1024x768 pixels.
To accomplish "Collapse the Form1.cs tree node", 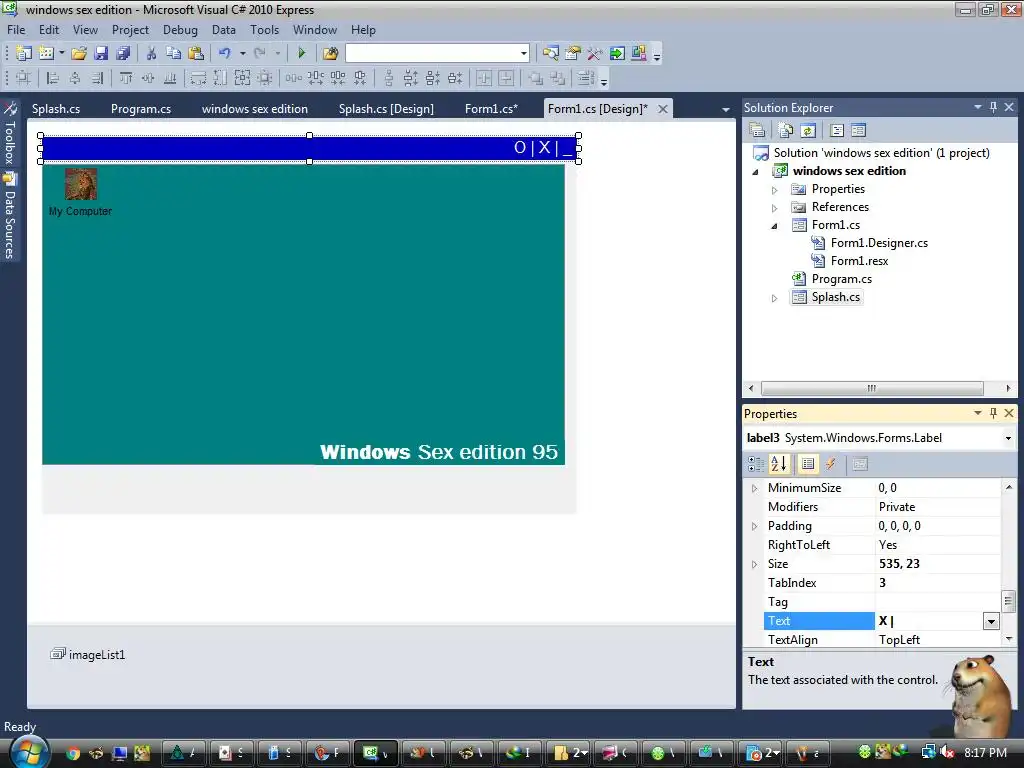I will (x=775, y=226).
